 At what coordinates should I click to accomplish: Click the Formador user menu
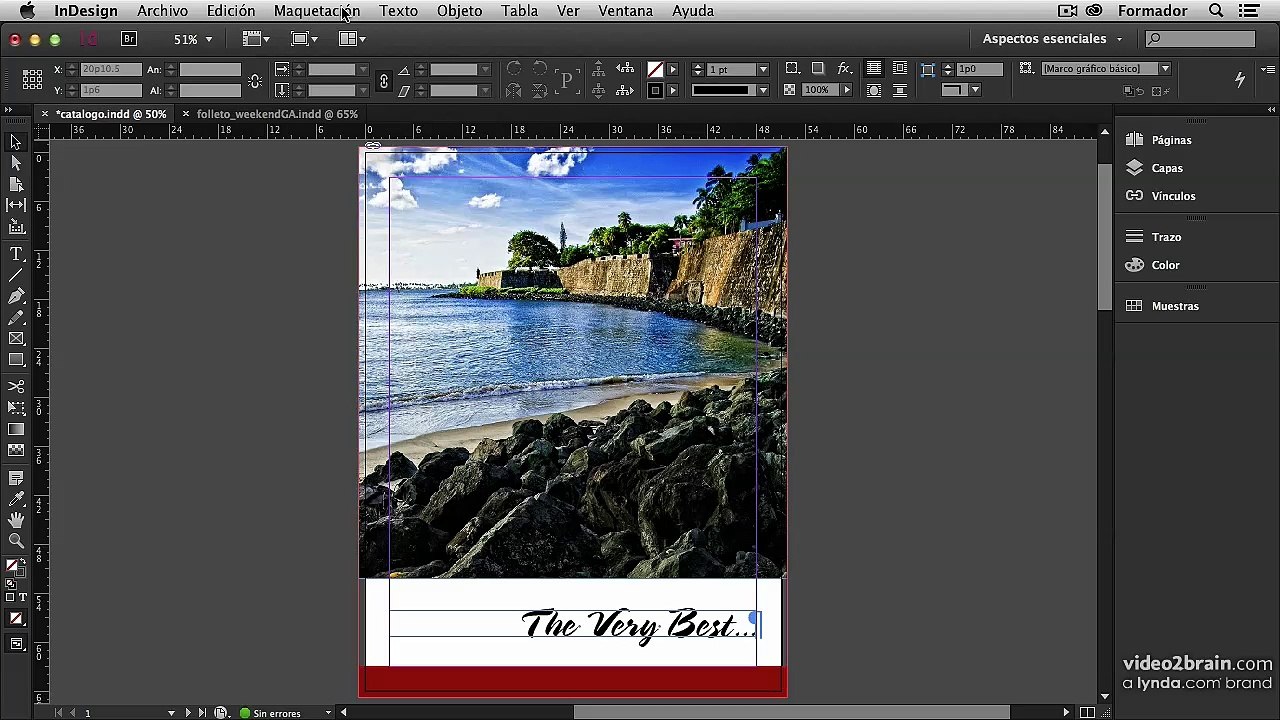[x=1152, y=11]
